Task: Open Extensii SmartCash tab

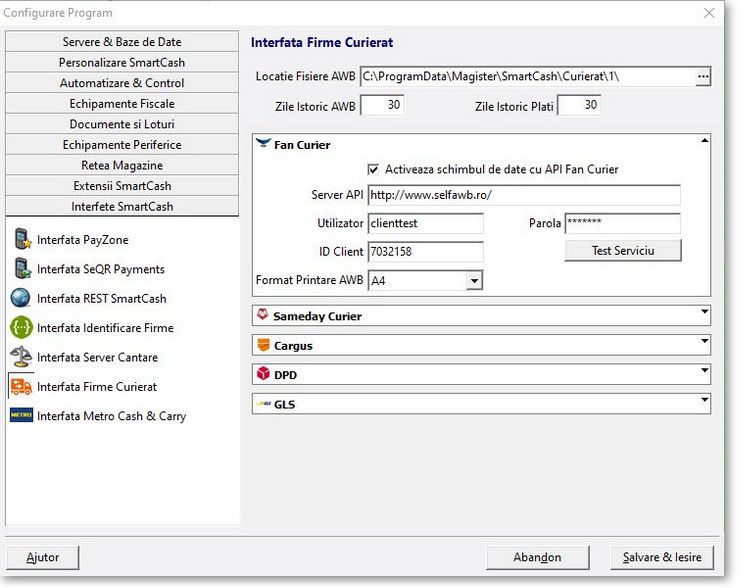Action: pyautogui.click(x=122, y=186)
